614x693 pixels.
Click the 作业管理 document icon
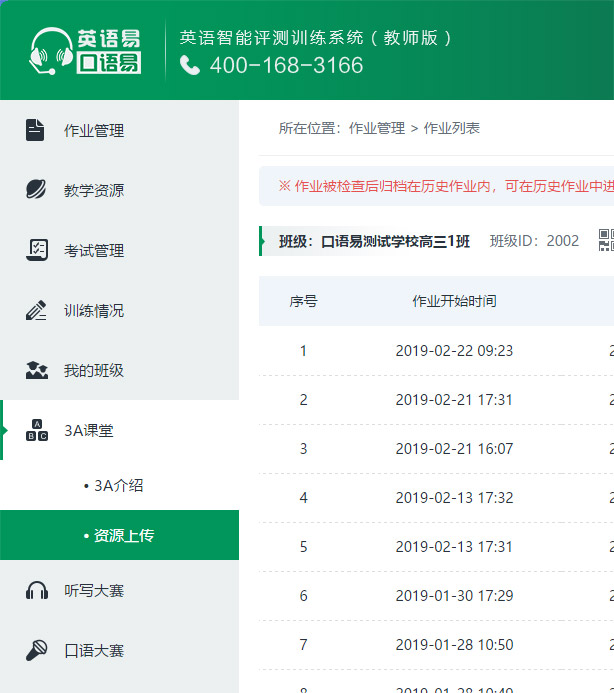click(x=36, y=130)
